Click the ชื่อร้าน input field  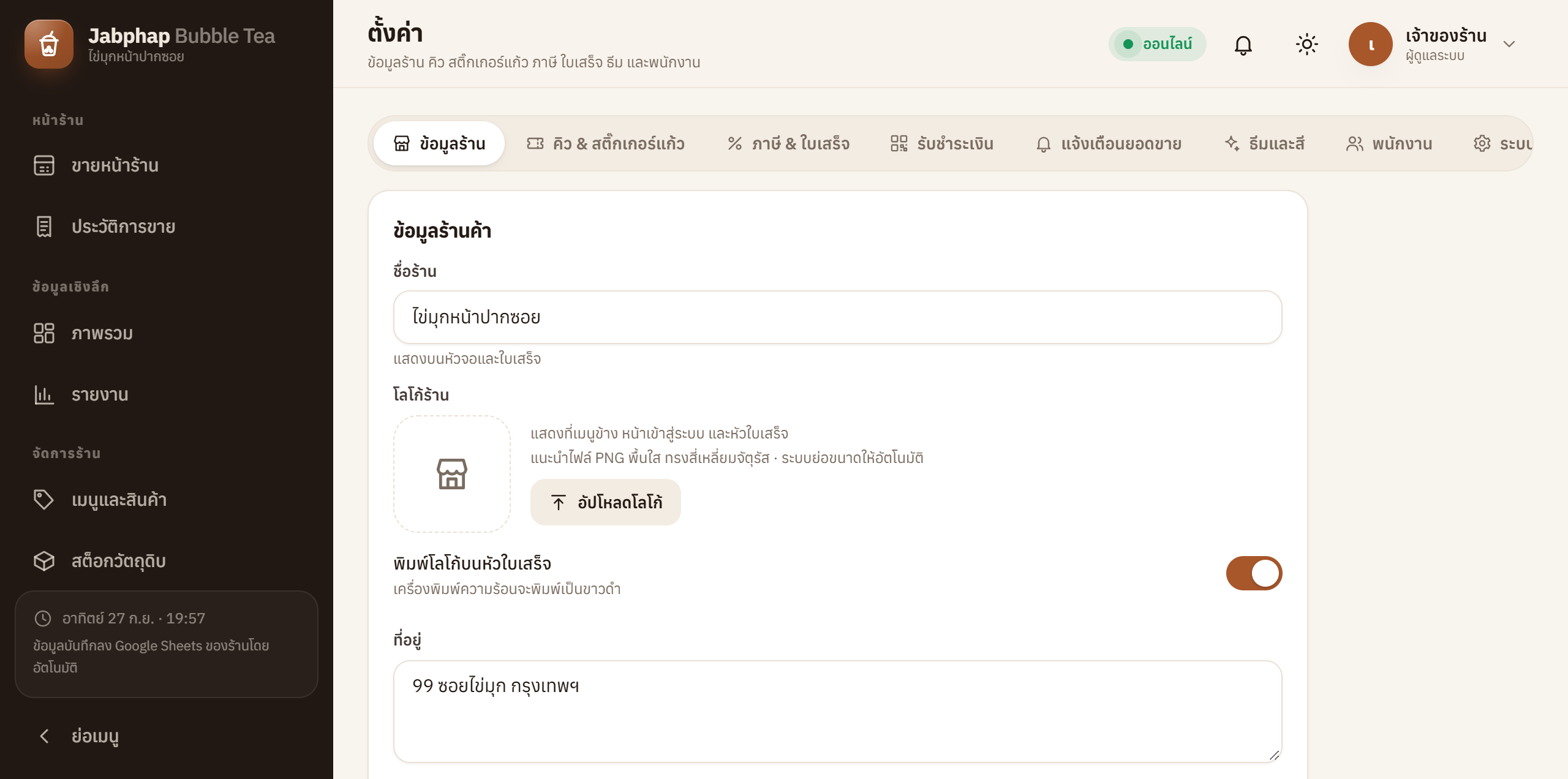[837, 317]
